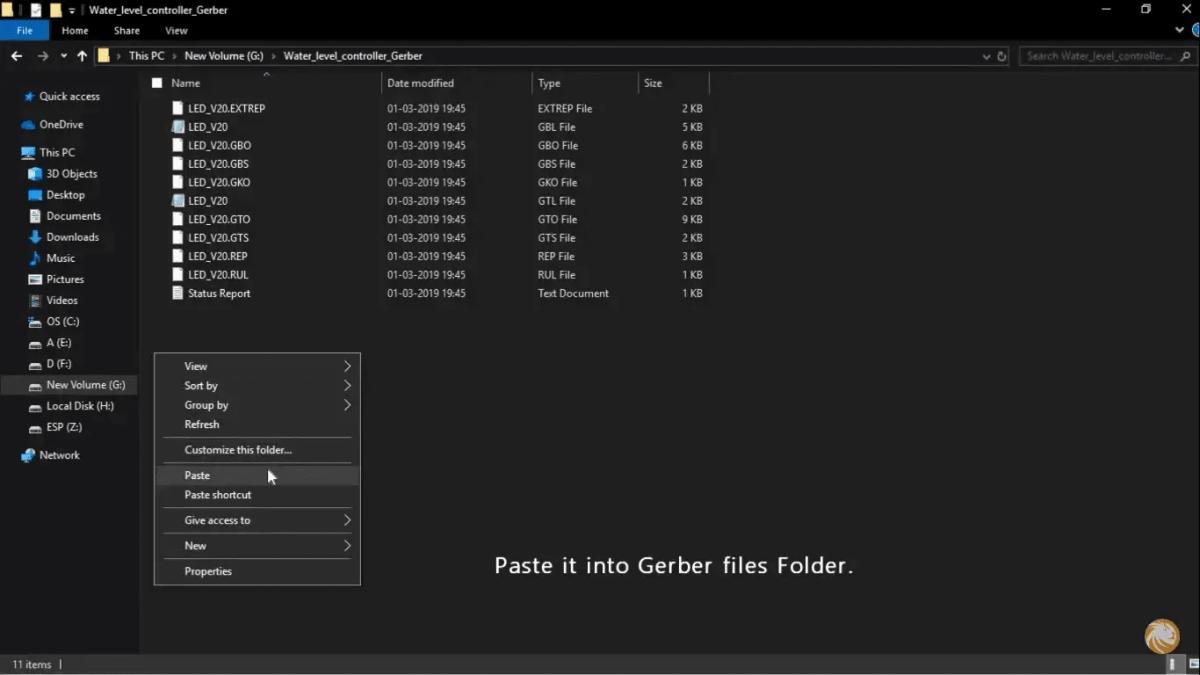Open the 3D Objects folder icon

click(x=35, y=174)
